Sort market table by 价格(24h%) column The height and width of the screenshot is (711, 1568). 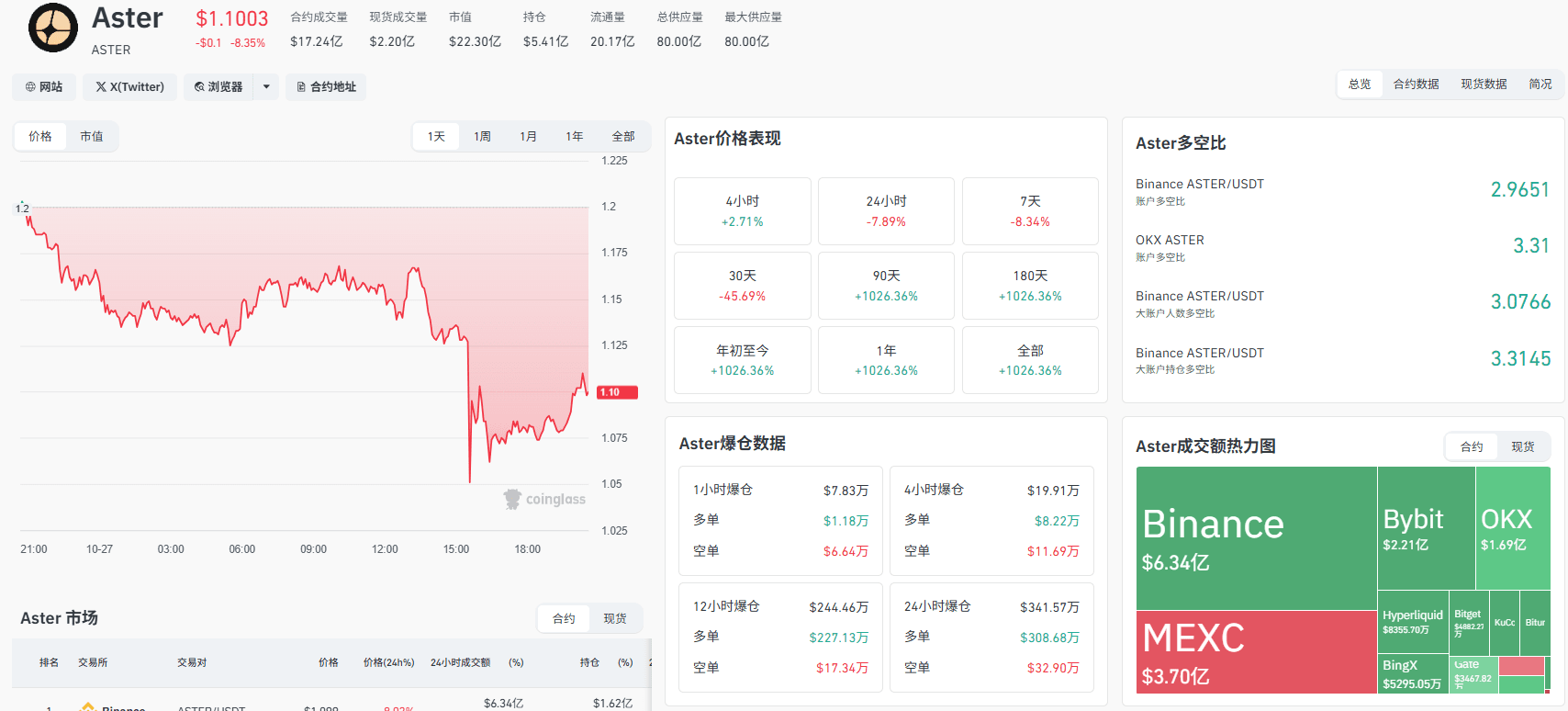click(388, 662)
